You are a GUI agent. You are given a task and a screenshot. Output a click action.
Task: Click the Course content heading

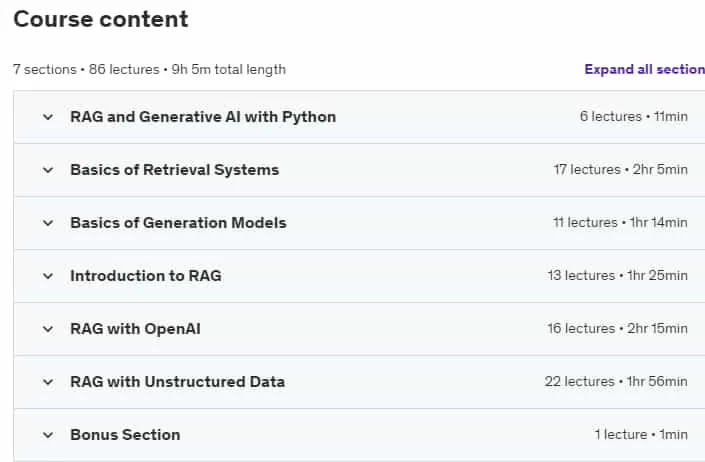click(101, 19)
